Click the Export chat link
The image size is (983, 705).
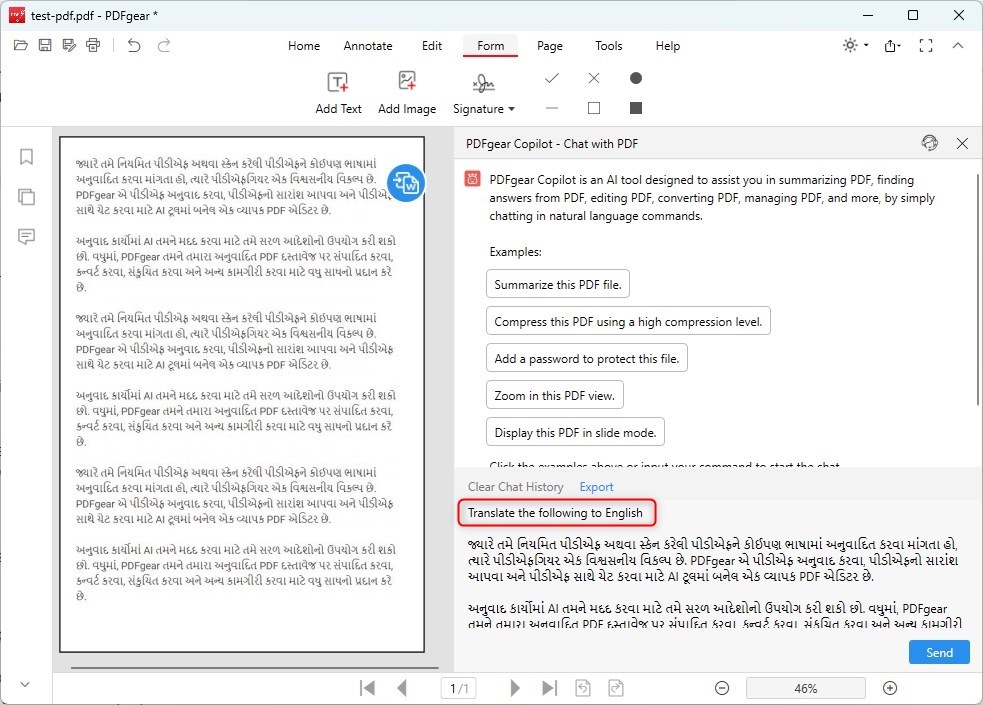(x=596, y=487)
